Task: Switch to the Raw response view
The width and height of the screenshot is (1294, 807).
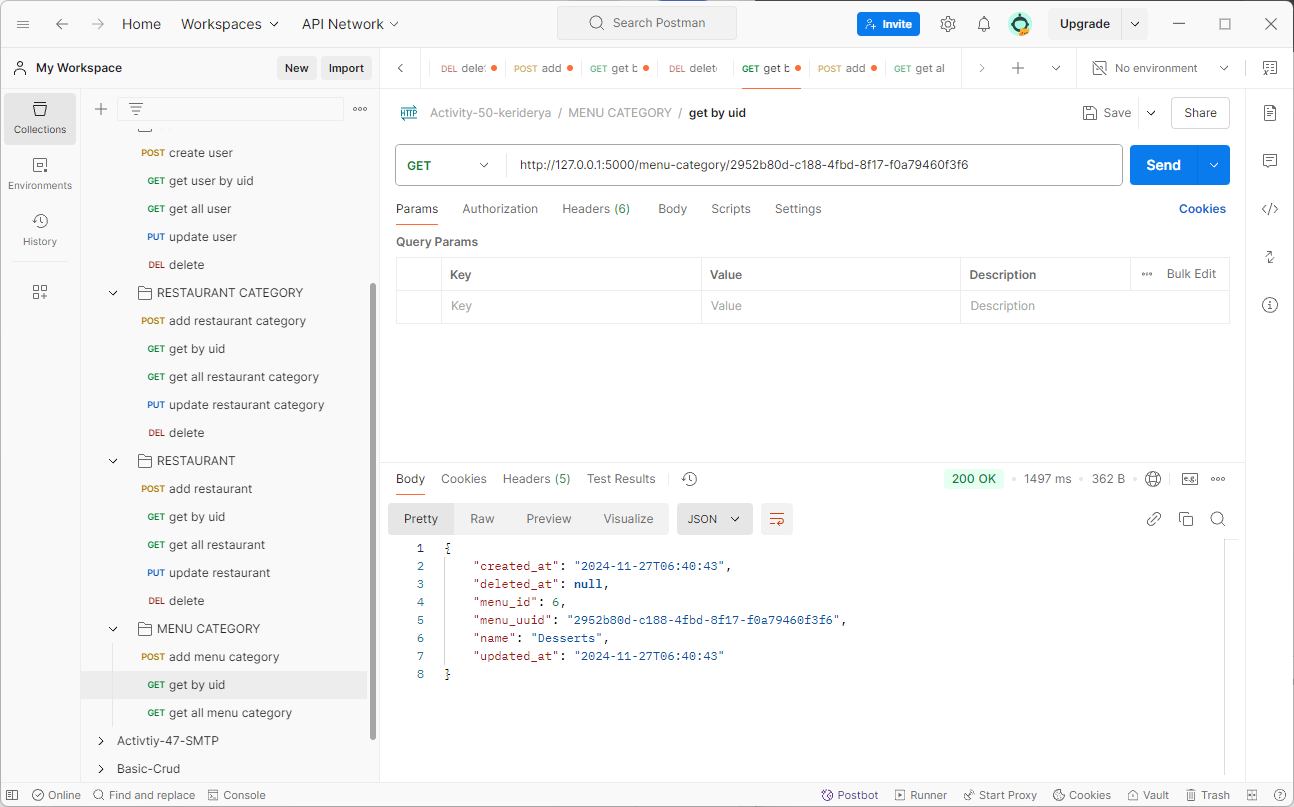Action: pos(482,519)
